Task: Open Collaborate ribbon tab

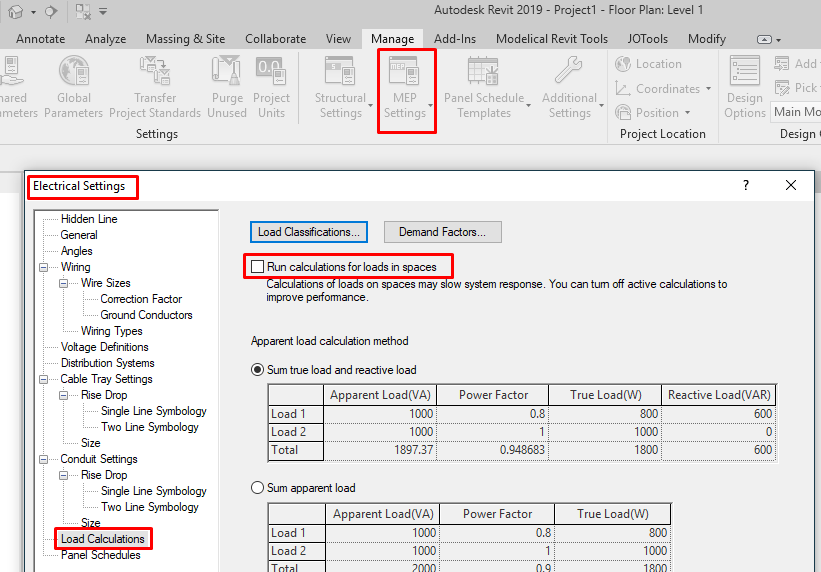Action: click(x=275, y=39)
